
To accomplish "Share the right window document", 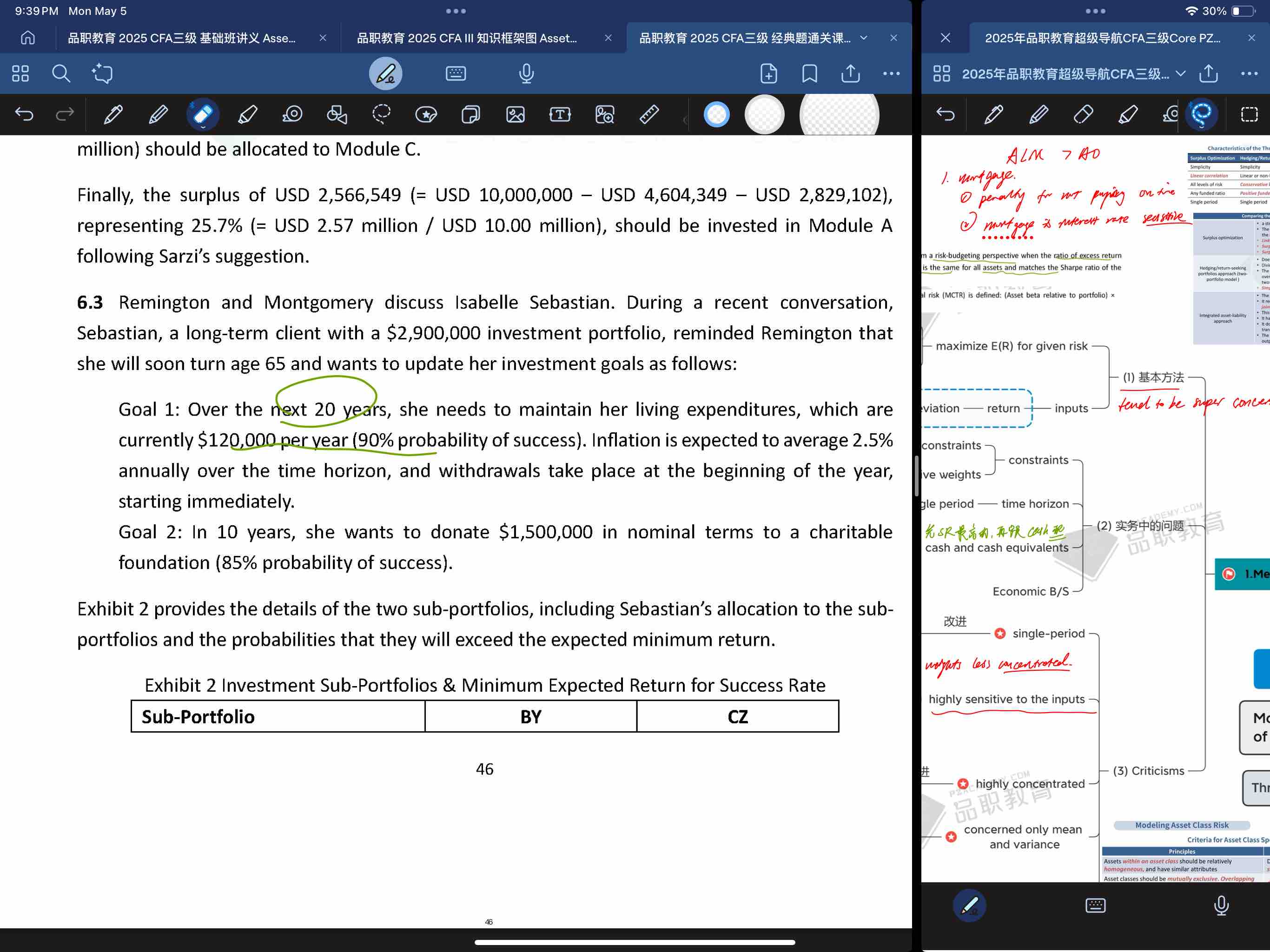I will 1209,73.
